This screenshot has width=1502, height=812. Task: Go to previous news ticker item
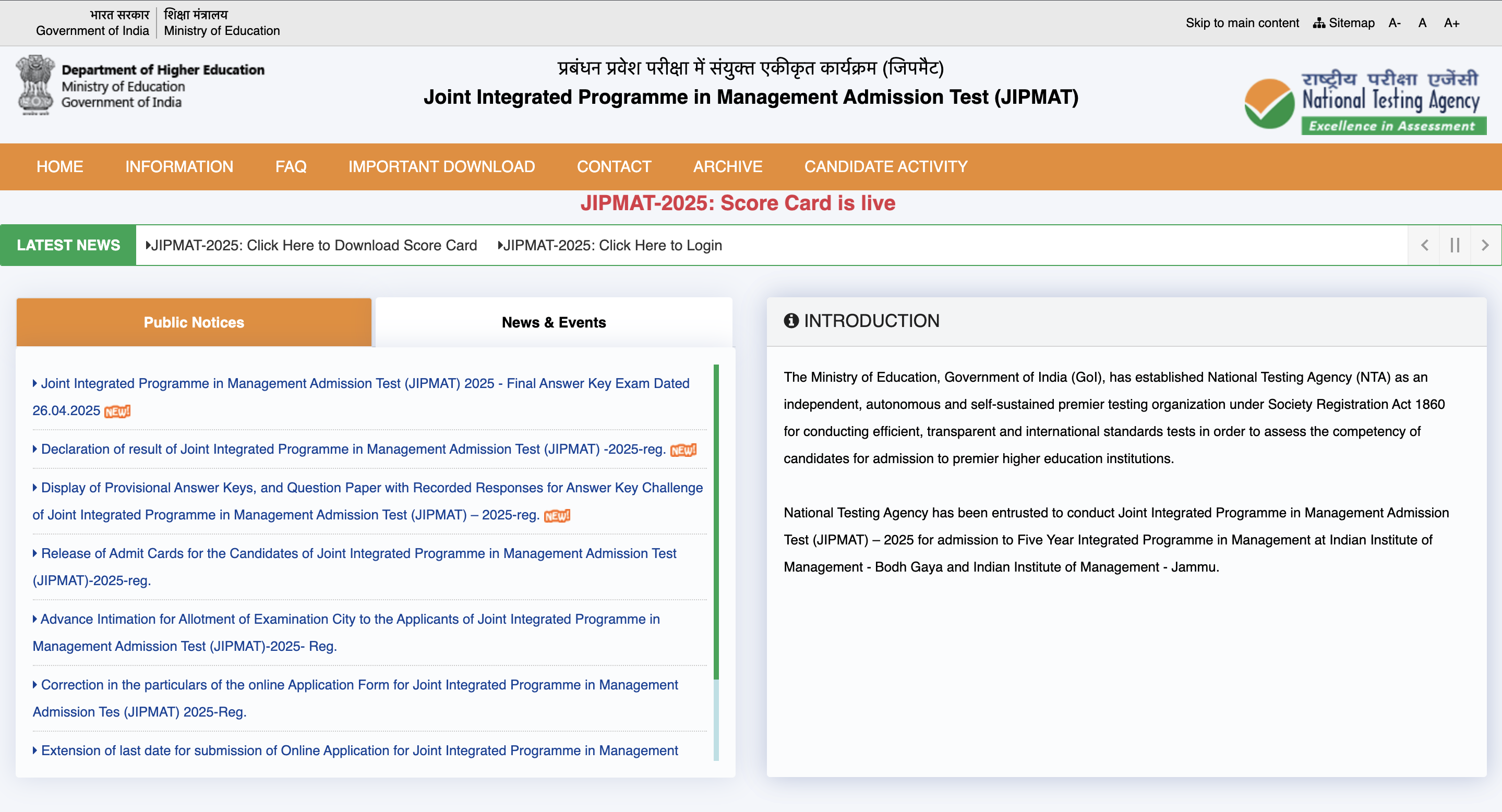pyautogui.click(x=1424, y=245)
